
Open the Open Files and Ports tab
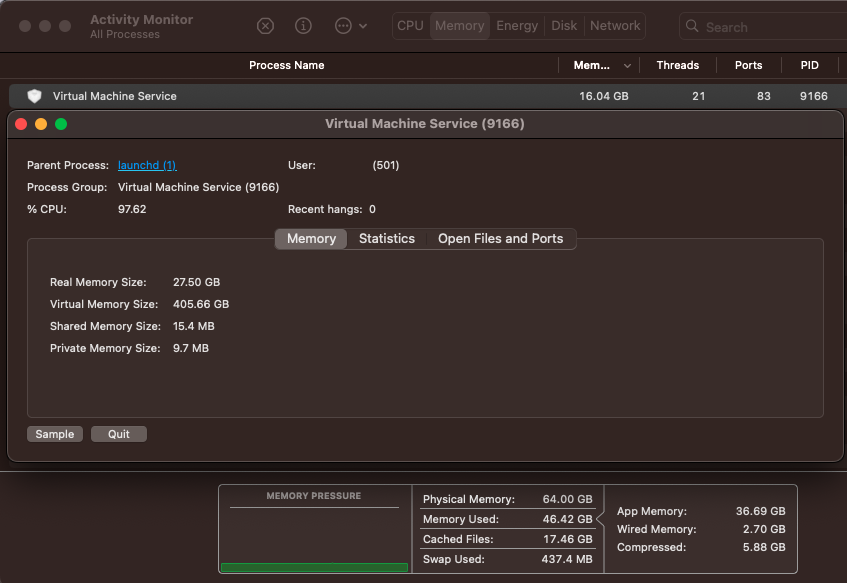pos(500,239)
